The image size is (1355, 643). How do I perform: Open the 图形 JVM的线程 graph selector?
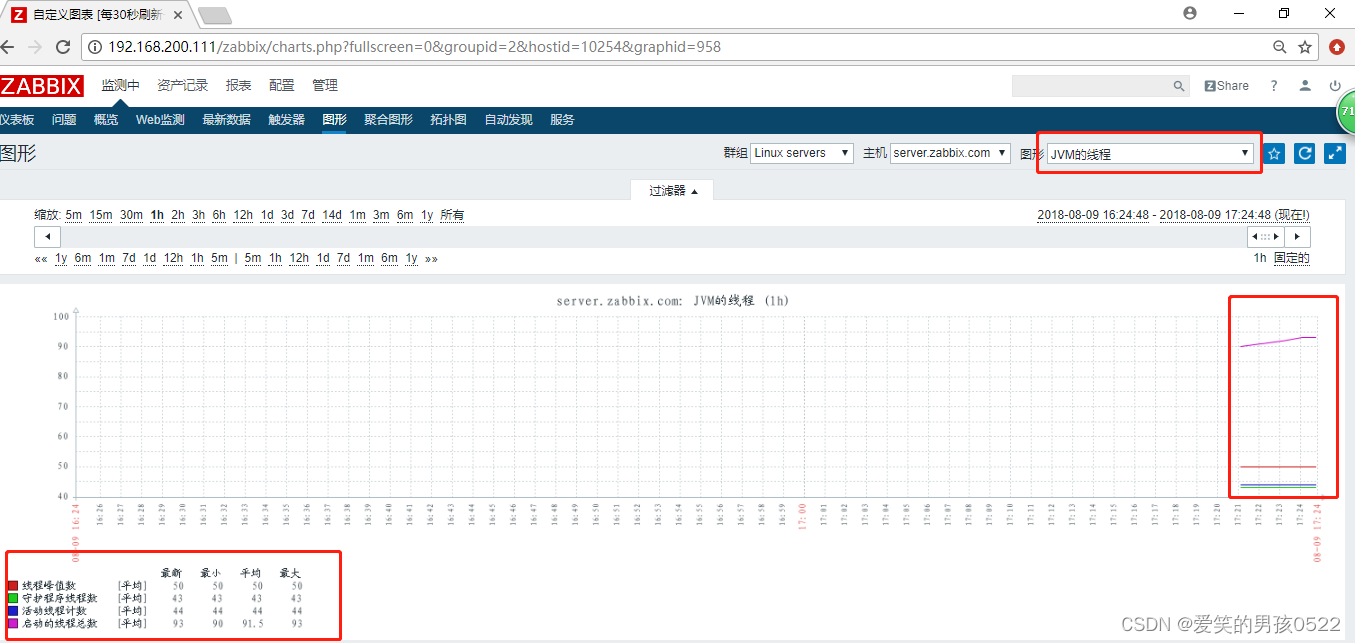click(x=1146, y=153)
